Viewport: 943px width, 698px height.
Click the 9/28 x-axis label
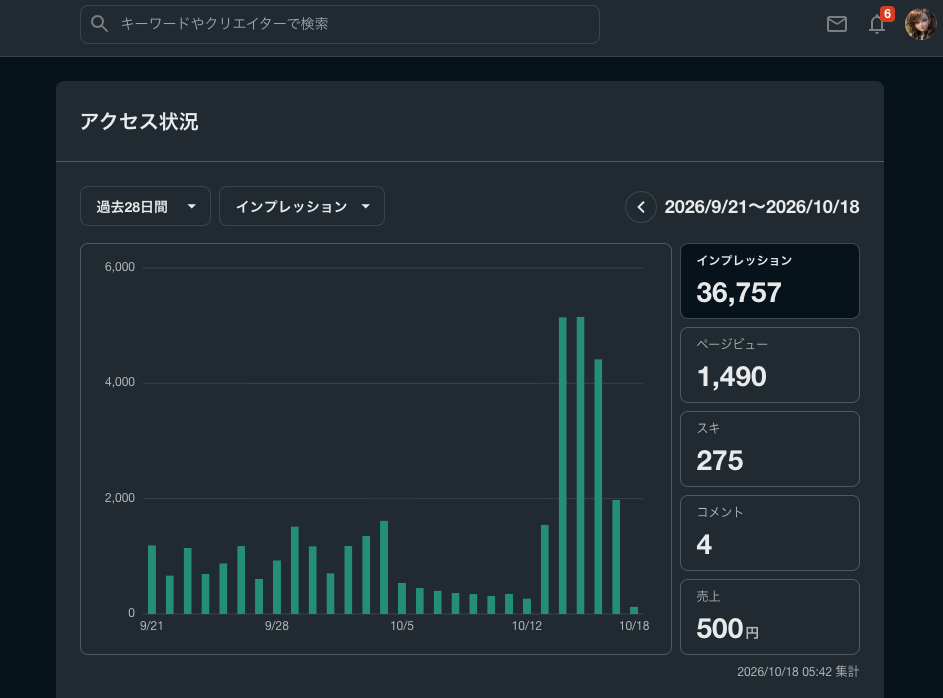click(x=277, y=626)
